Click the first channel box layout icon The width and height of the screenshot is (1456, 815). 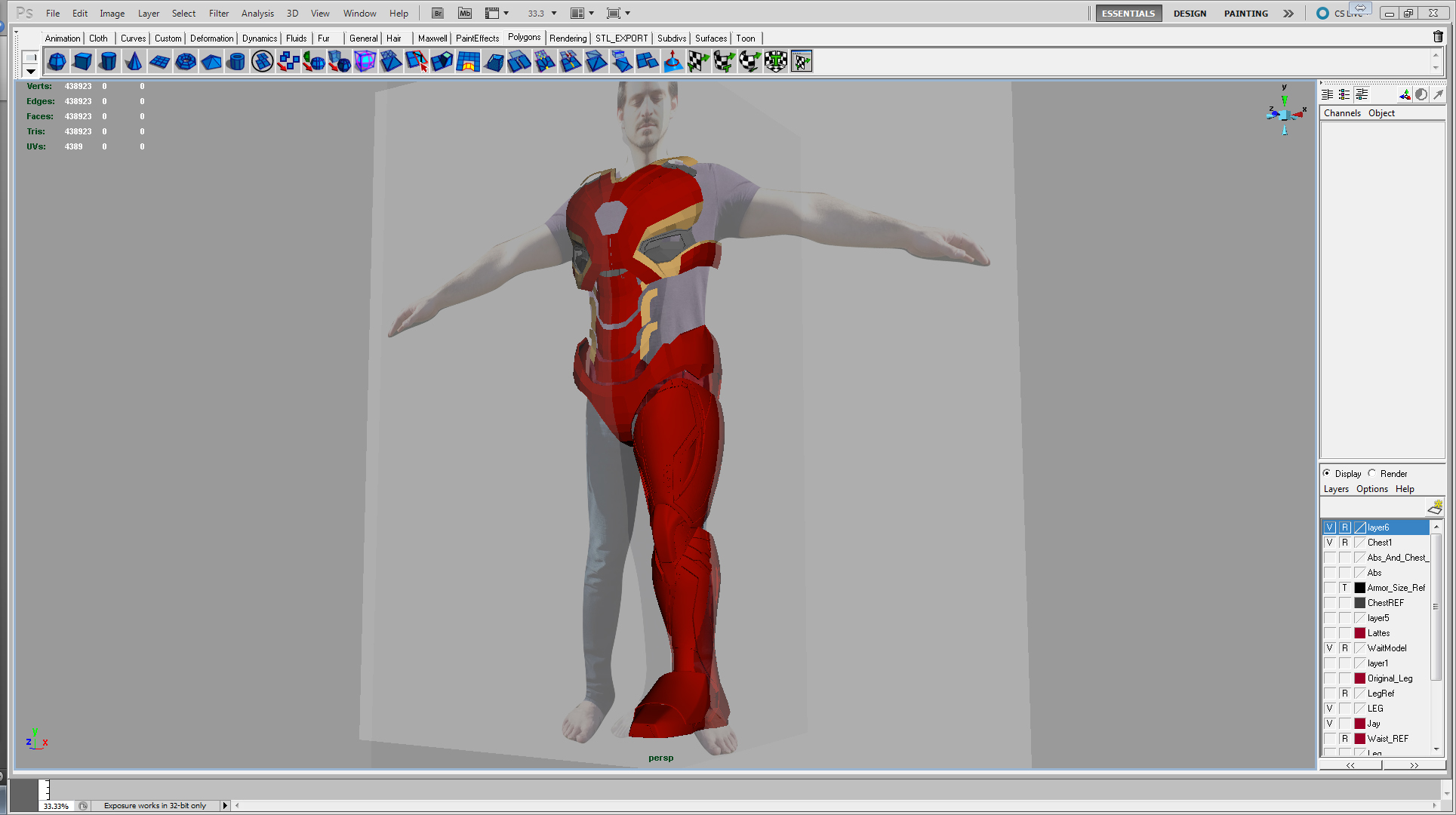pyautogui.click(x=1327, y=94)
